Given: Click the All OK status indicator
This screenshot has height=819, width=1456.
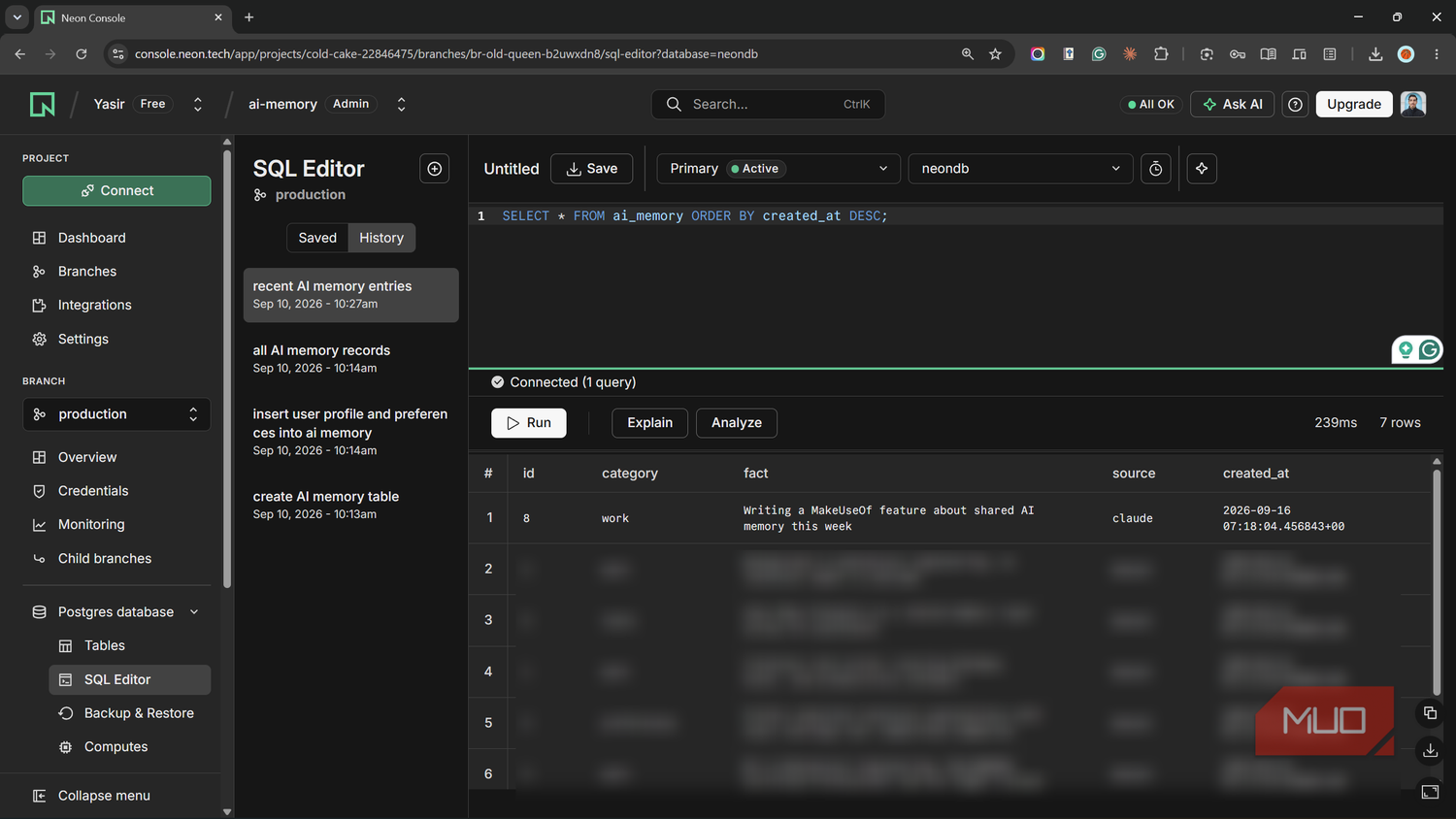Looking at the screenshot, I should [1151, 104].
